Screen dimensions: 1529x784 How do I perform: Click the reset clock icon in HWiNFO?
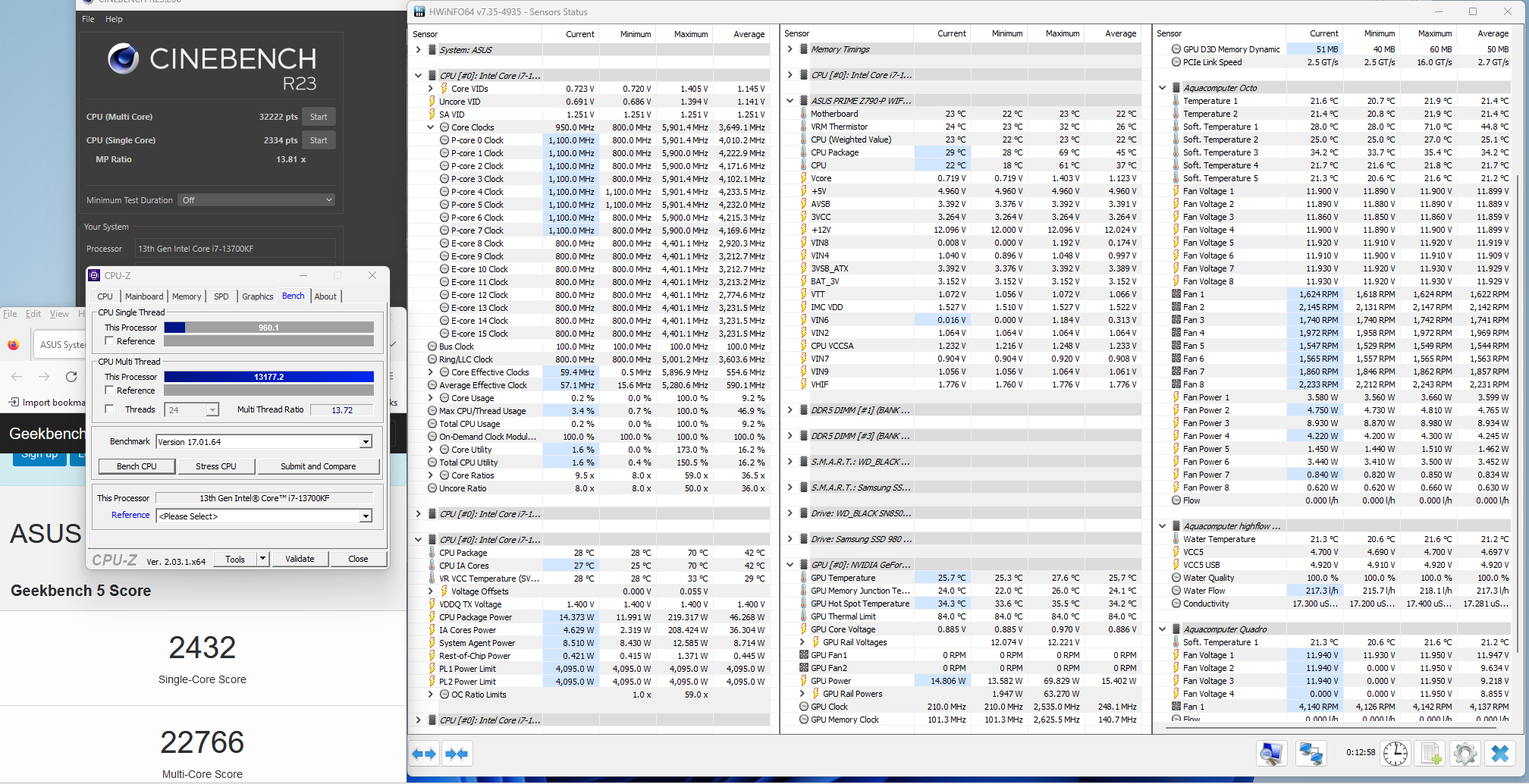point(1396,754)
